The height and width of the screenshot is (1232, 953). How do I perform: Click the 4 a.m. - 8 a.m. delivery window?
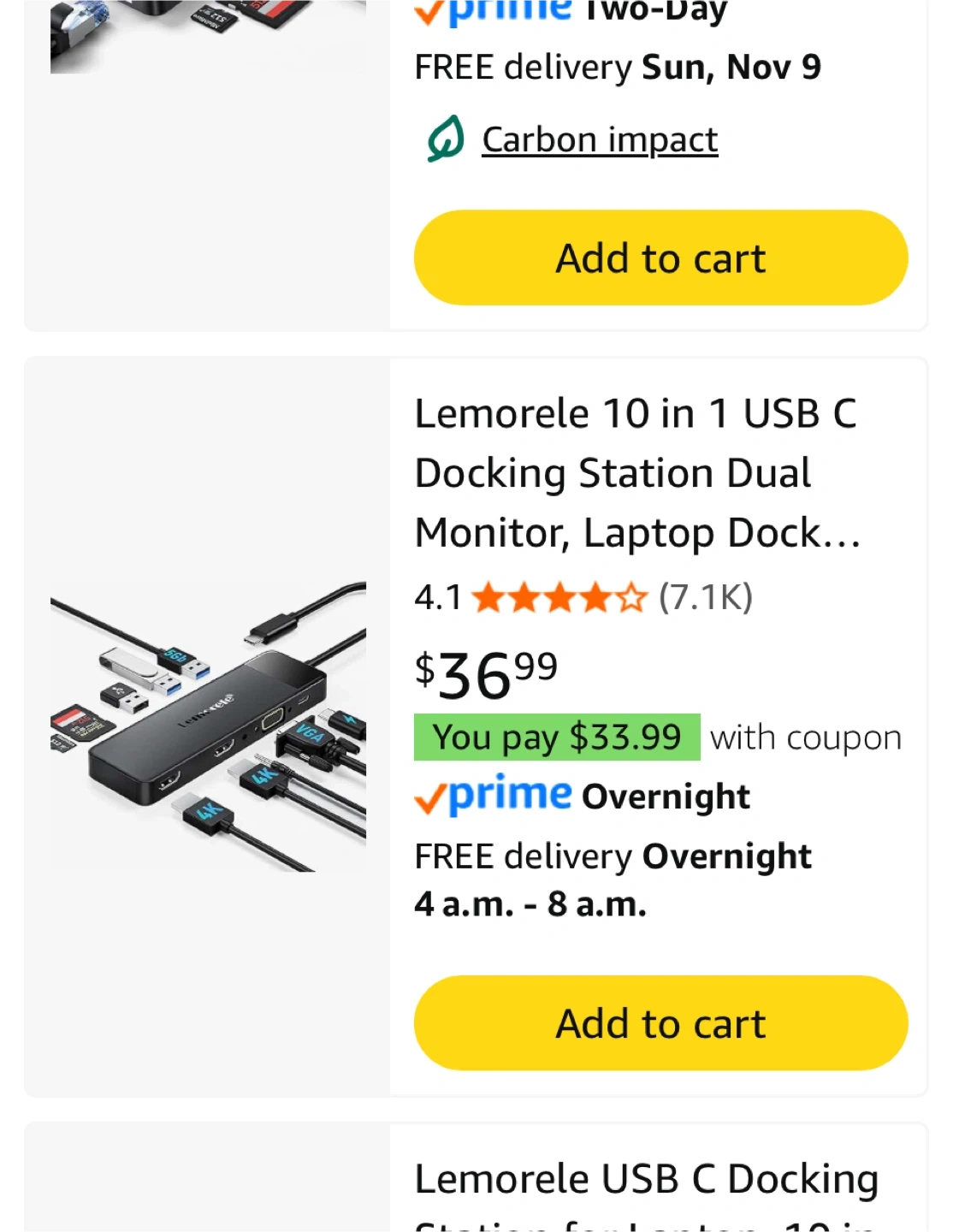pyautogui.click(x=530, y=903)
